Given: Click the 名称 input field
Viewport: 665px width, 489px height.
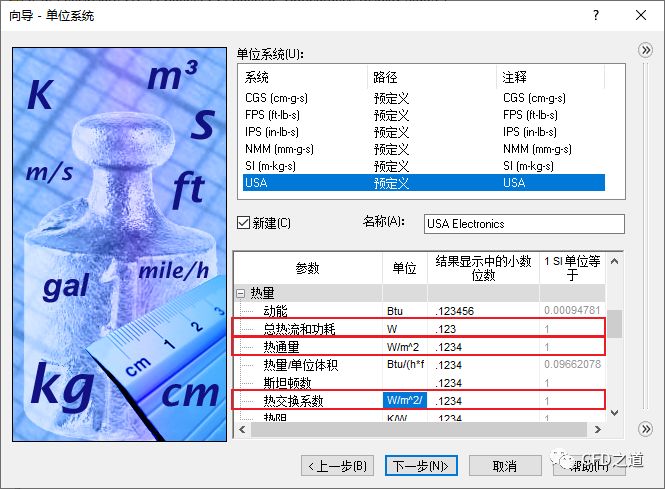Looking at the screenshot, I should click(523, 224).
